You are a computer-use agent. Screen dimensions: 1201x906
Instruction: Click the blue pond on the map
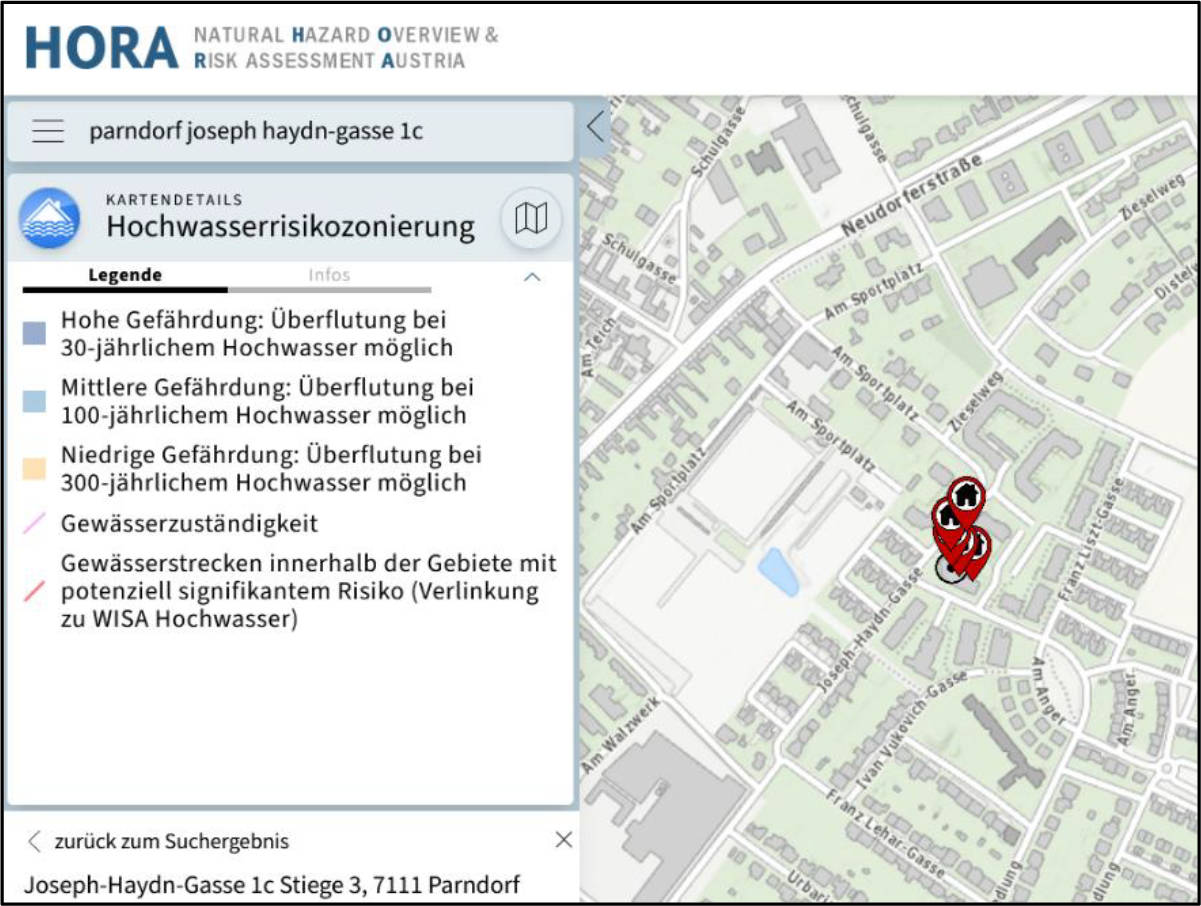pos(777,573)
